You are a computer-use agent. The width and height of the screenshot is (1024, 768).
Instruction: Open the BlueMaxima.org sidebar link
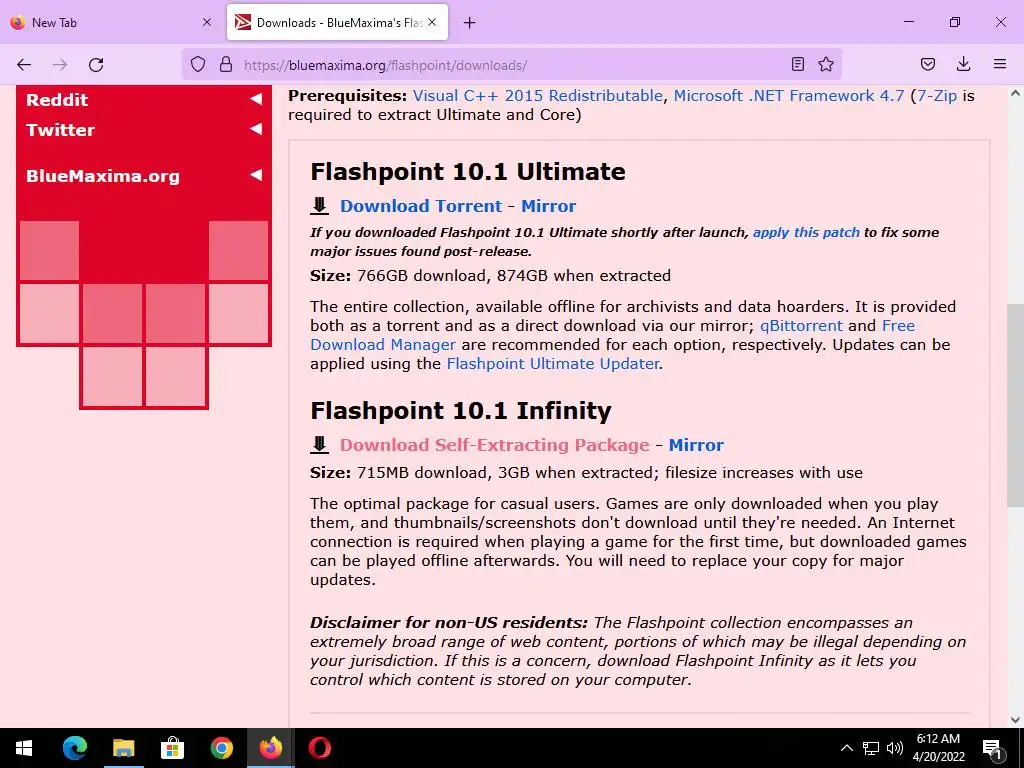click(x=103, y=176)
